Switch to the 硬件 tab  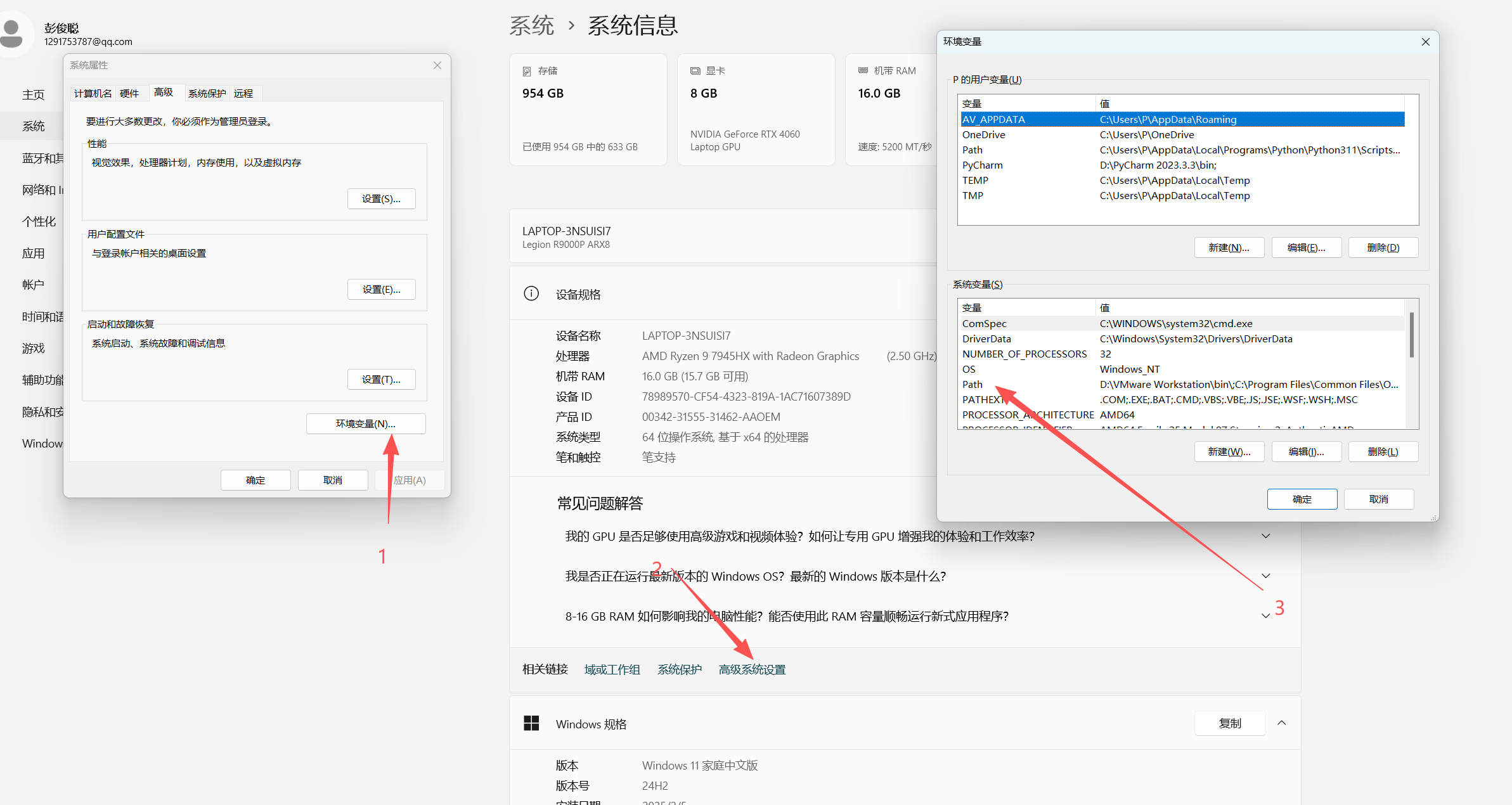(x=129, y=93)
